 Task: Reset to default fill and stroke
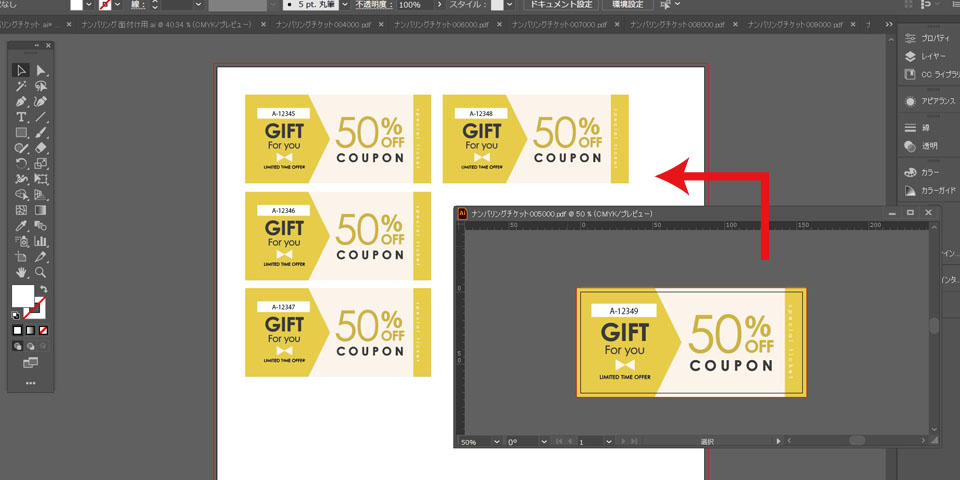point(15,314)
